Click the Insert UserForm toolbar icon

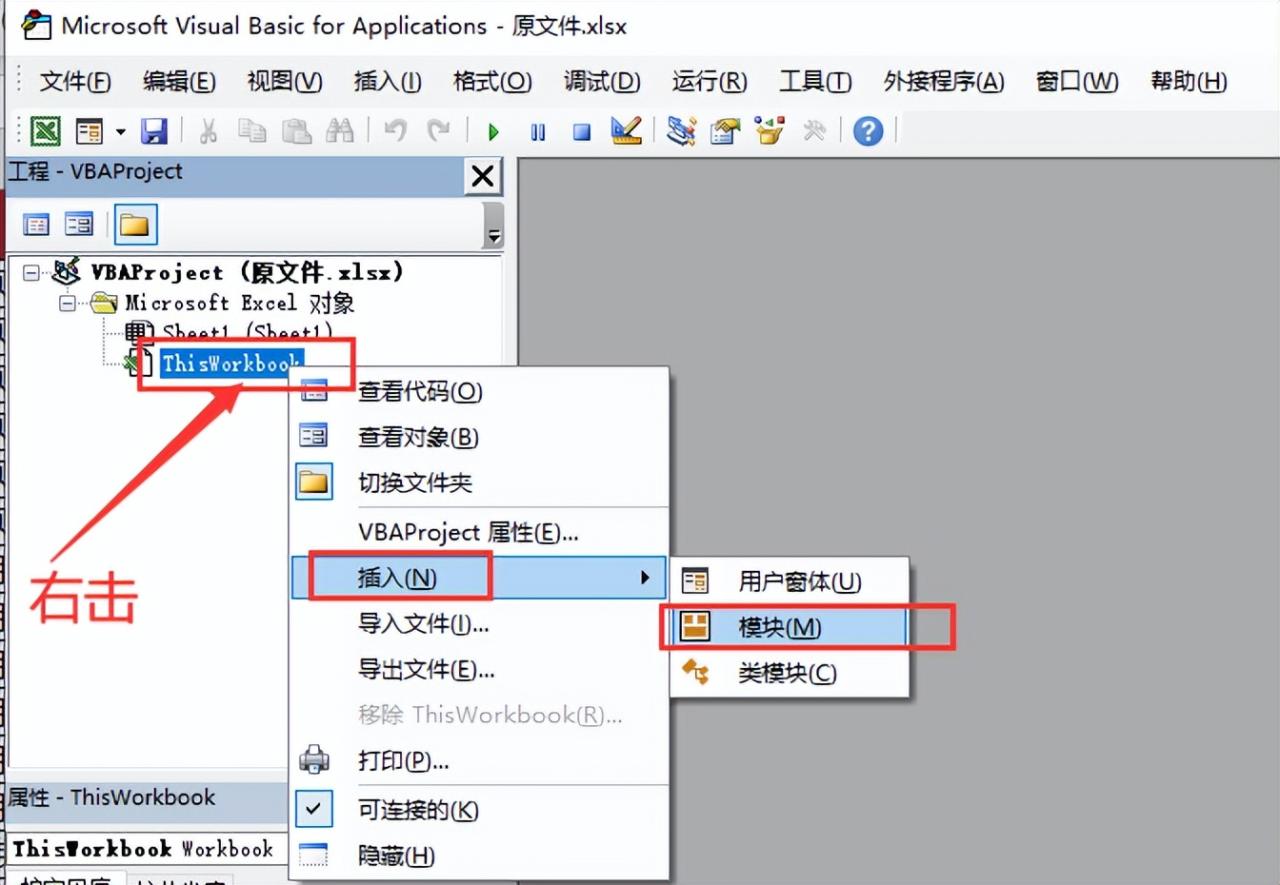90,131
